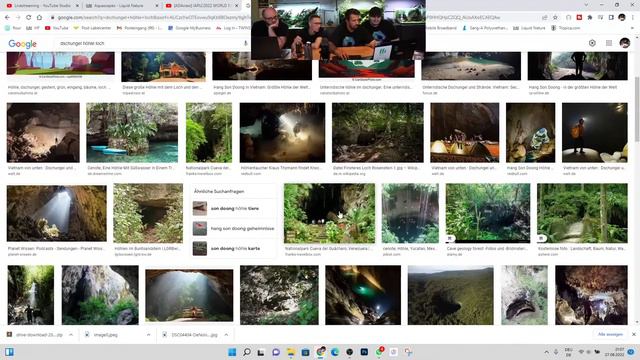The height and width of the screenshot is (360, 640).
Task: Open the YouTube bookmark
Action: [x=56, y=28]
